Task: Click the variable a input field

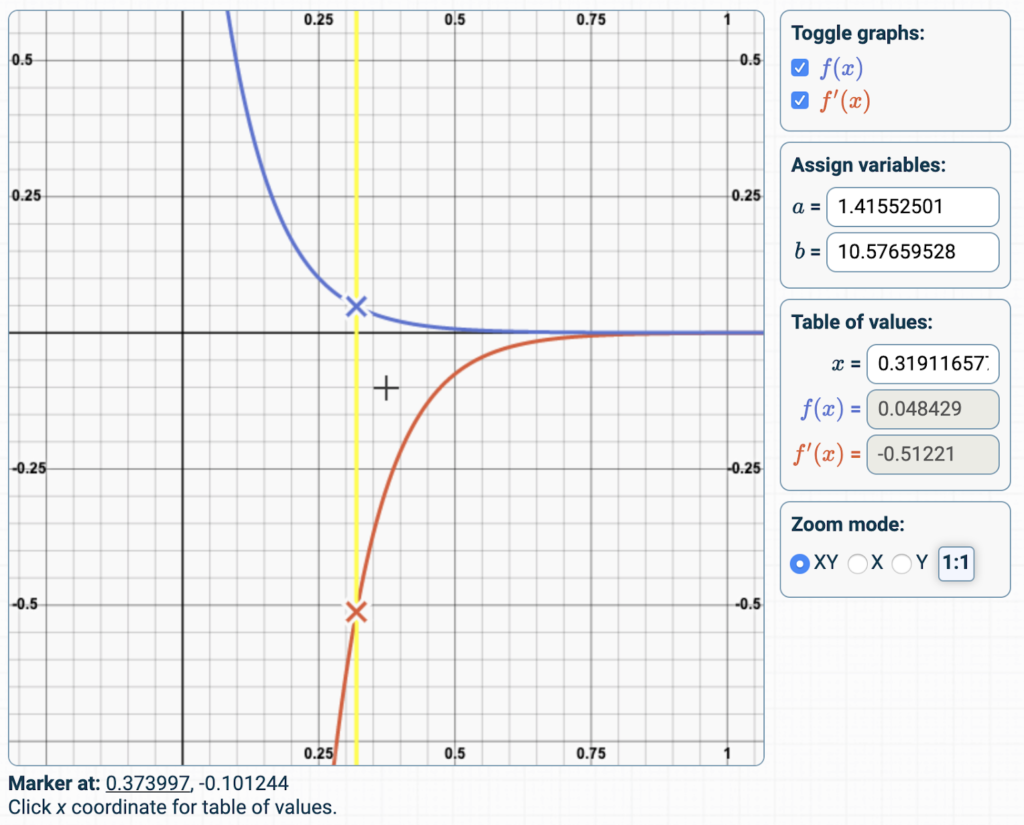Action: (x=912, y=207)
